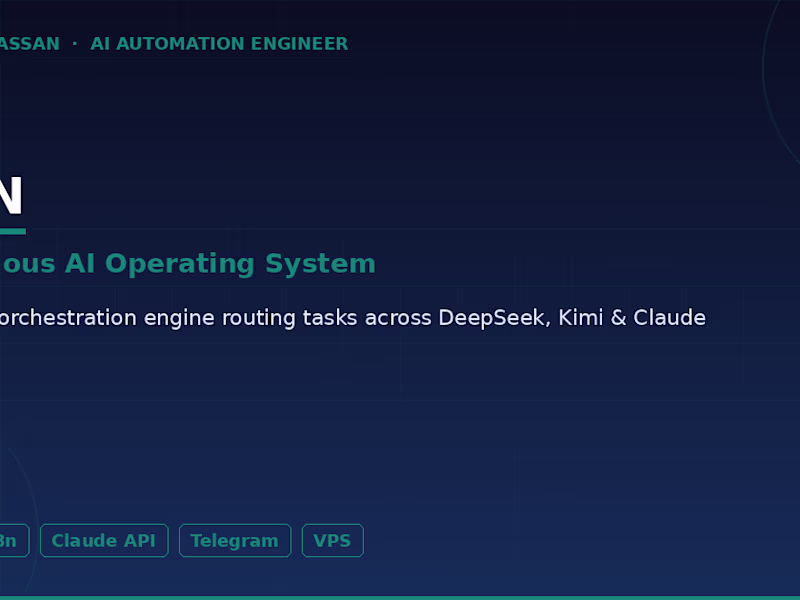Click the Claude API tag
This screenshot has height=600, width=800.
[104, 541]
